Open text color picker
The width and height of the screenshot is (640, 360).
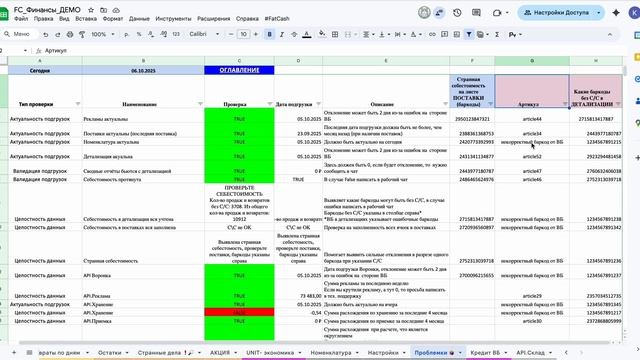click(x=307, y=35)
